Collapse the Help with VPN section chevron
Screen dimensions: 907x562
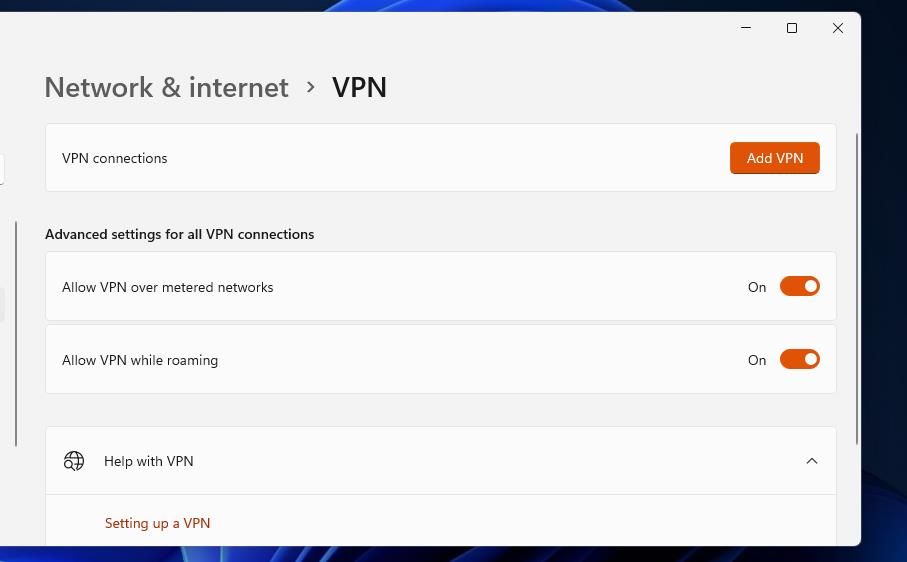pos(811,461)
